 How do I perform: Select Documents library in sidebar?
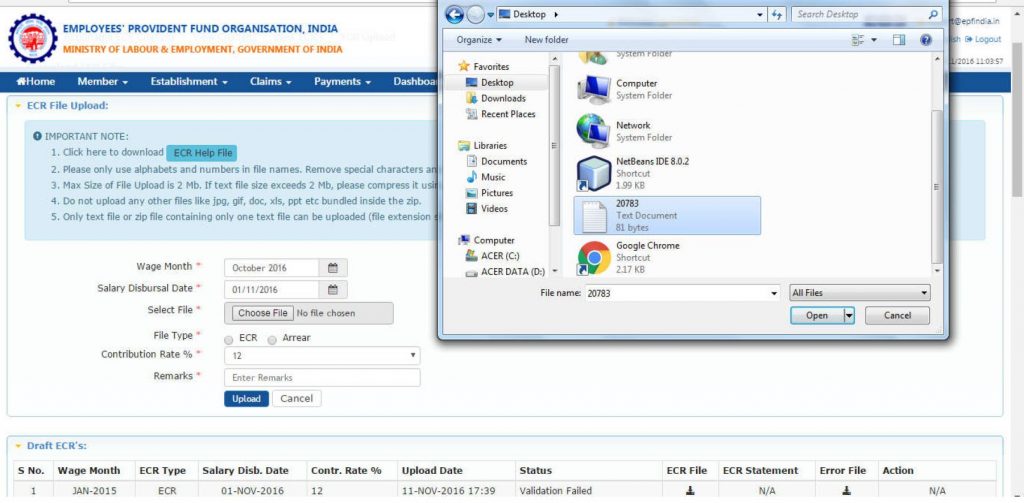tap(496, 161)
